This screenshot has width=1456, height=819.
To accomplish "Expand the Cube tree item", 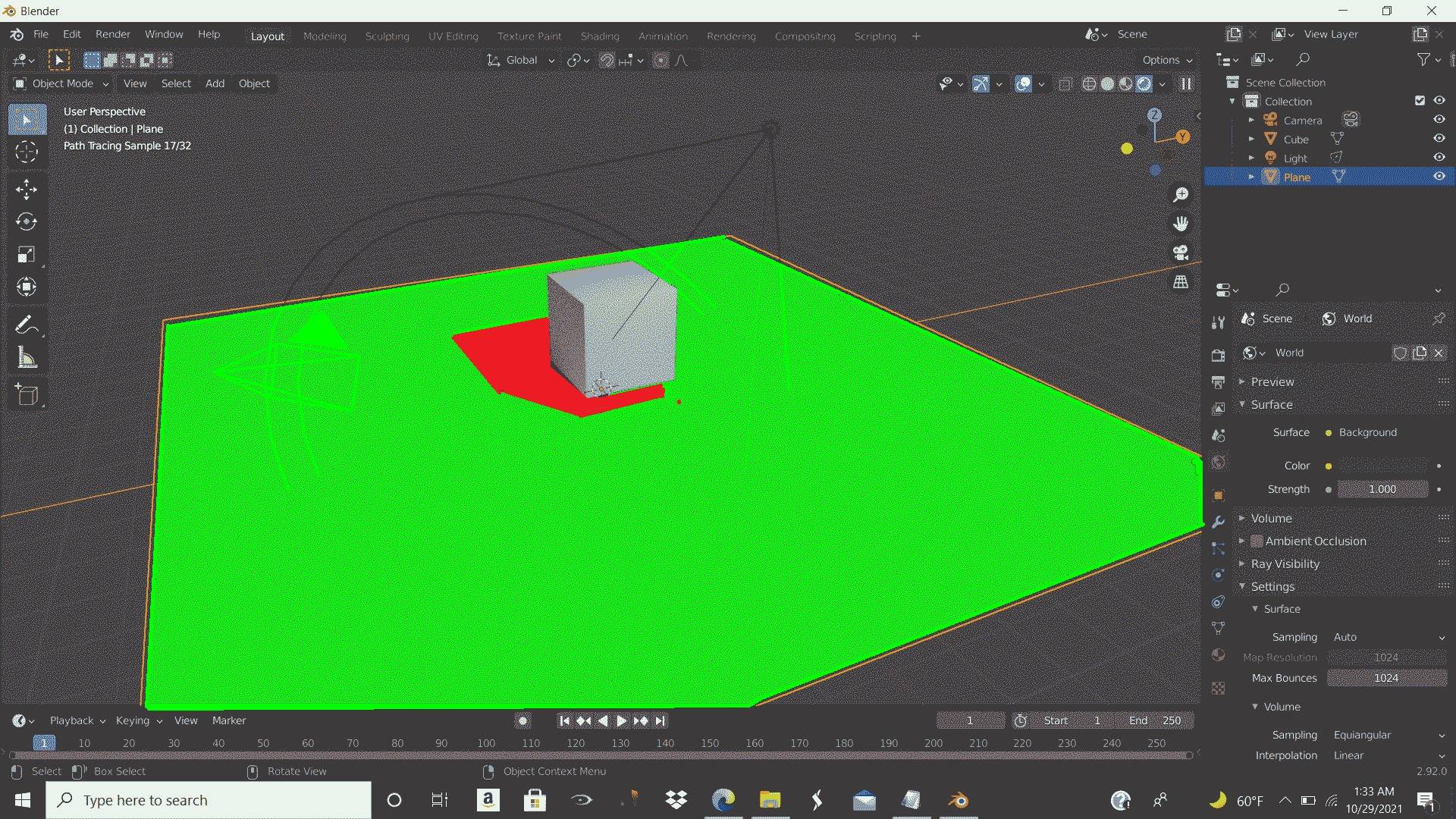I will click(1251, 140).
